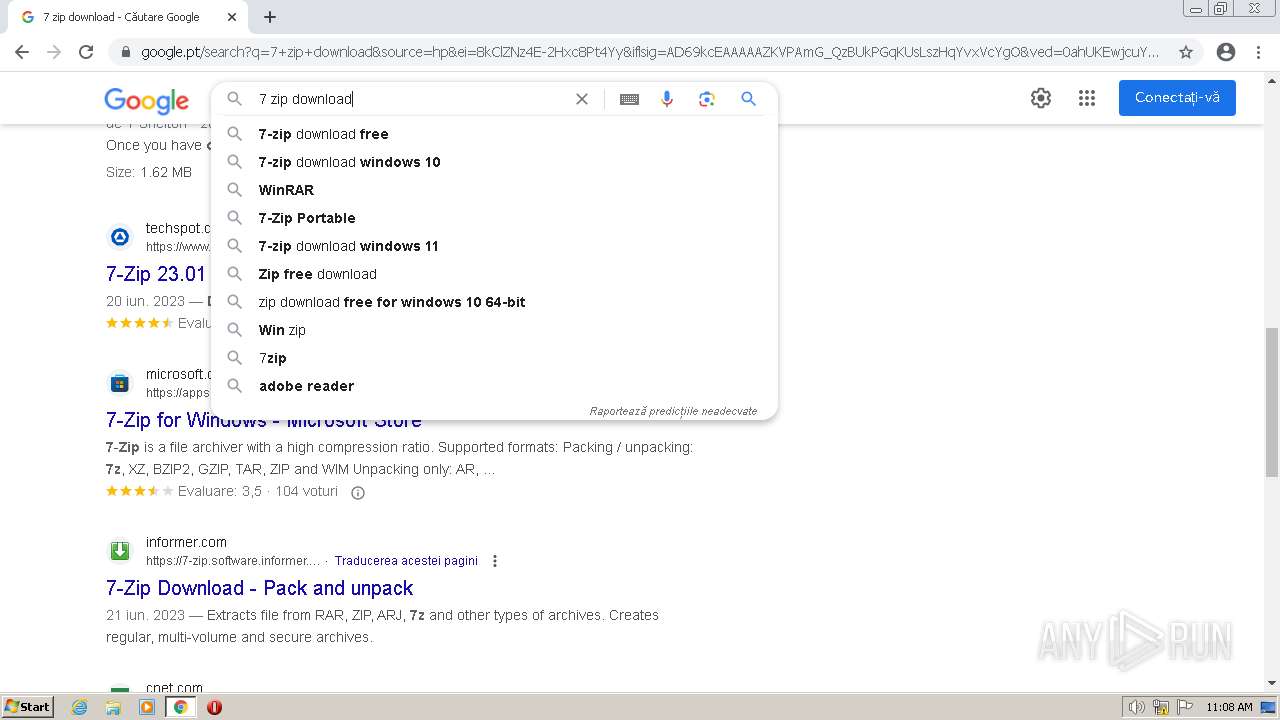Screen dimensions: 1280x720
Task: Open Google quick settings gear
Action: [1041, 98]
